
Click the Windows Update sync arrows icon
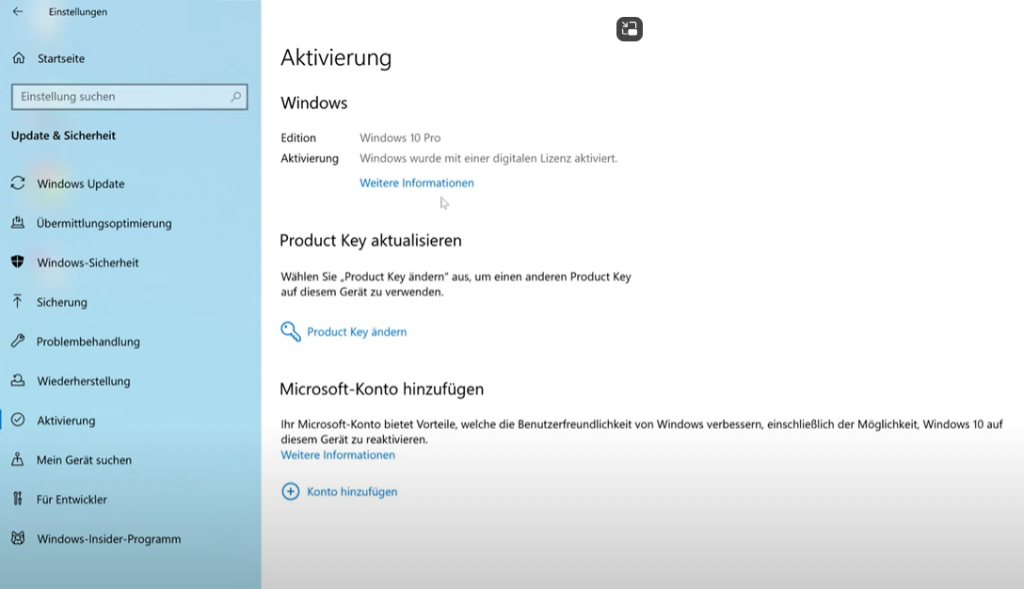click(17, 184)
